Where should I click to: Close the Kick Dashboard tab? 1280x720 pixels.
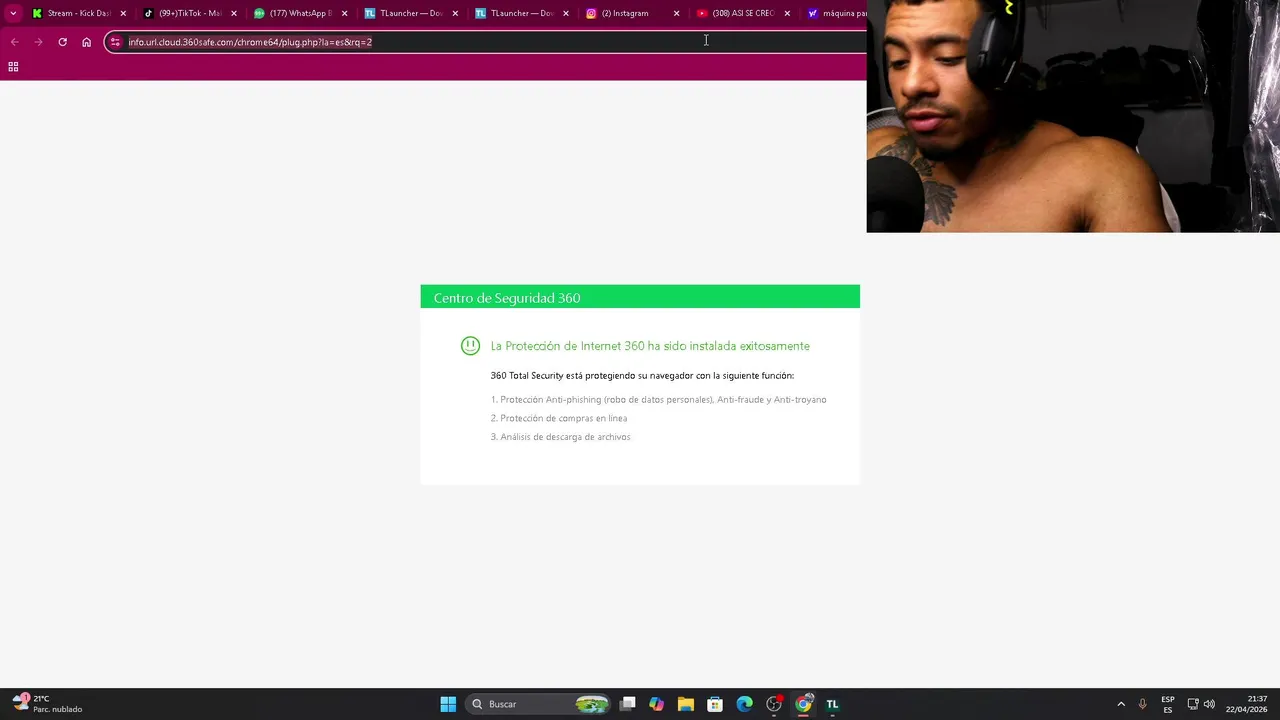pos(124,13)
